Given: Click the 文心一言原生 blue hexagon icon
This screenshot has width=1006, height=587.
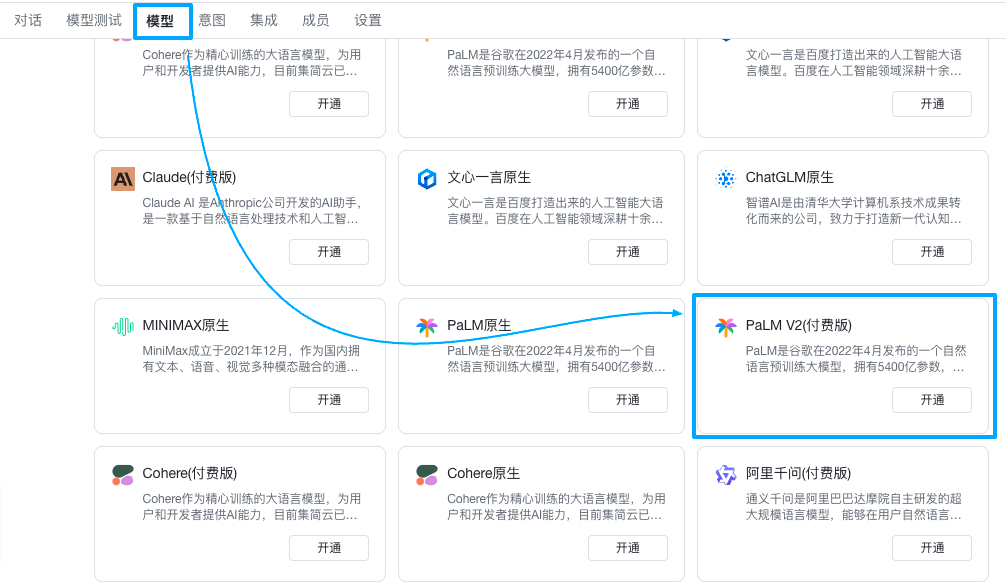Looking at the screenshot, I should pyautogui.click(x=427, y=179).
